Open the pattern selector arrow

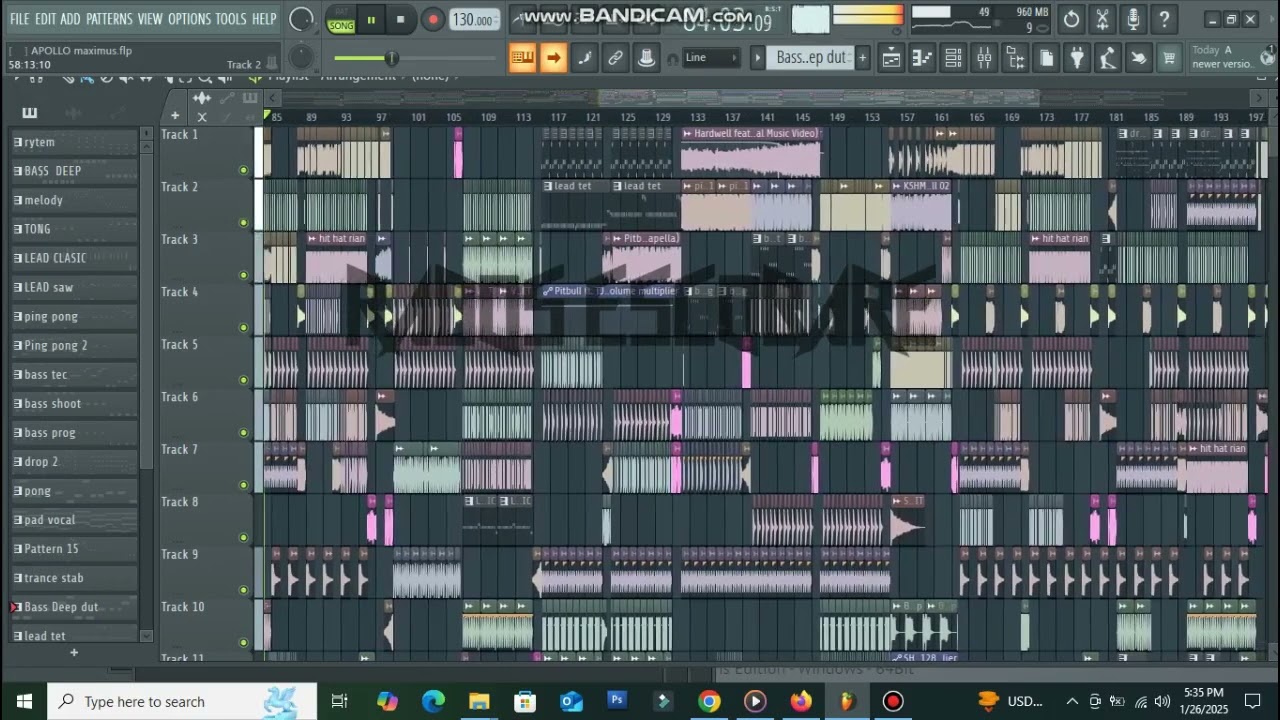coord(757,58)
